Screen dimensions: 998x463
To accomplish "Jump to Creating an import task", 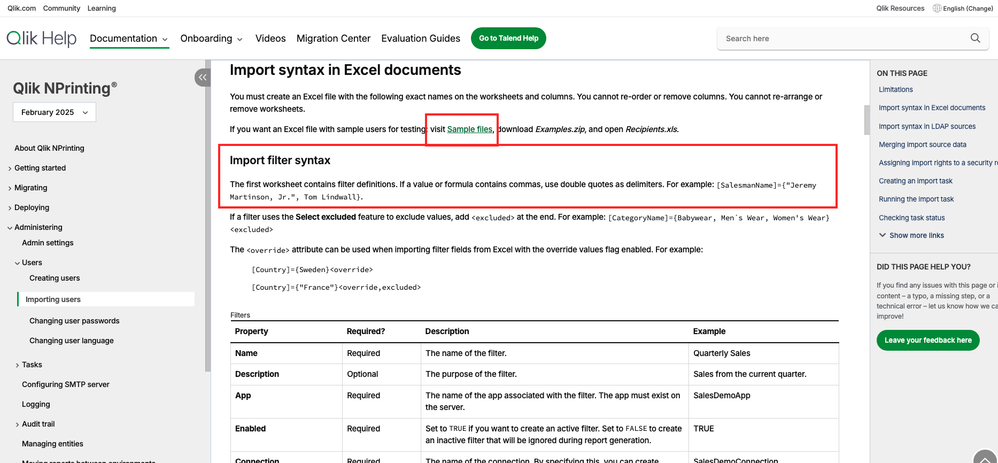I will pos(915,181).
